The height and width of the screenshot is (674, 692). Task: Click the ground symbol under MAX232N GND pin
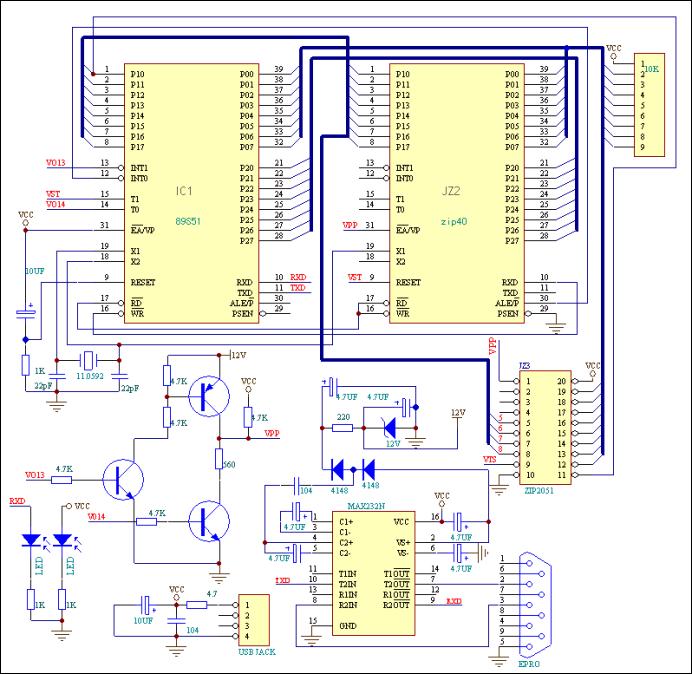pyautogui.click(x=312, y=640)
